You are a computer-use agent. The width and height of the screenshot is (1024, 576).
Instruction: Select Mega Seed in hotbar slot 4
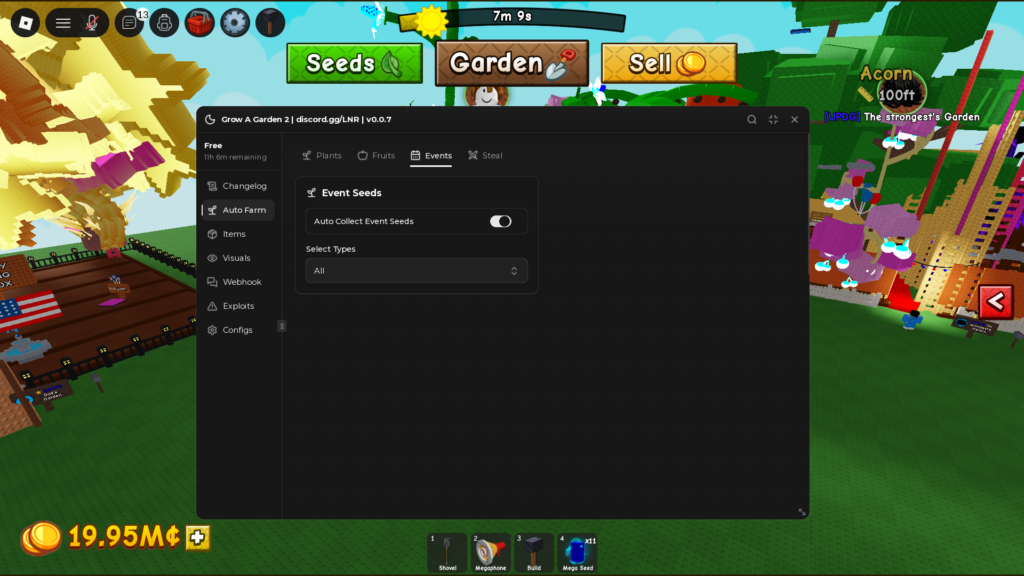(x=577, y=552)
